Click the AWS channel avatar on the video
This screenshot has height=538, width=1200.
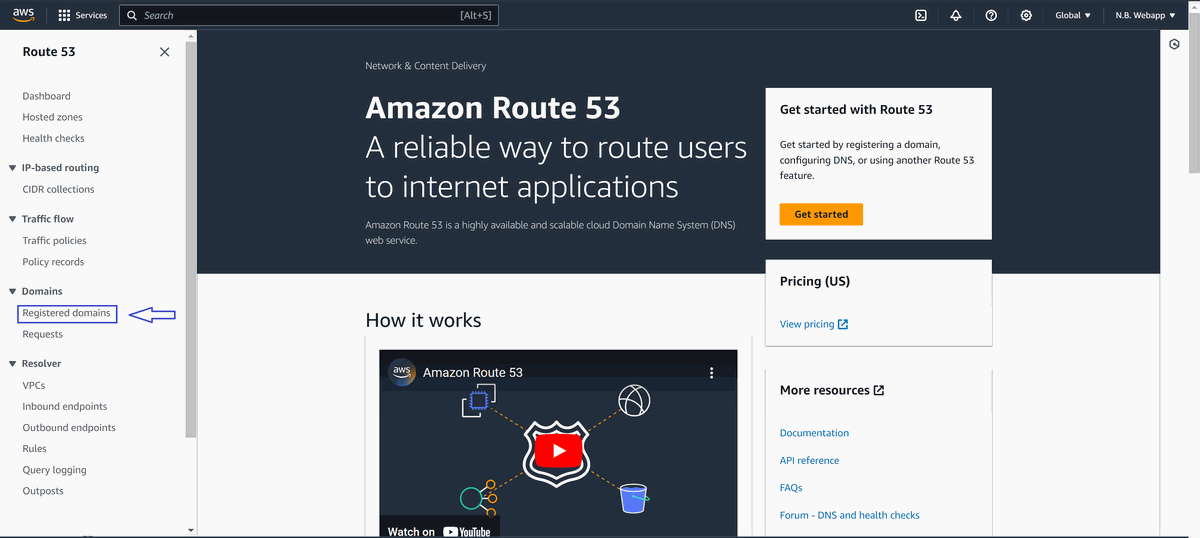pos(402,371)
